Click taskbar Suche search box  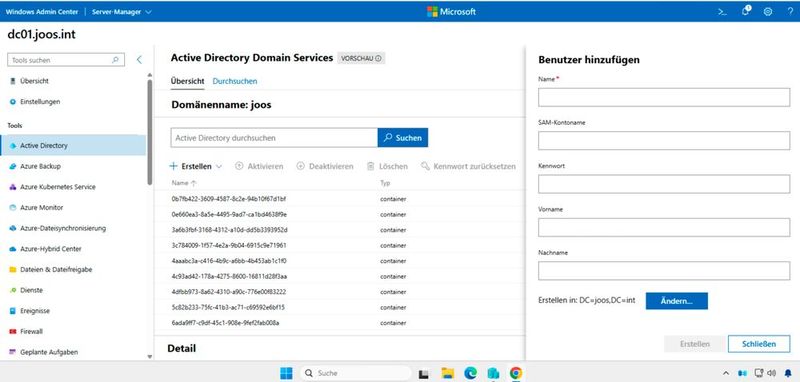coord(355,373)
